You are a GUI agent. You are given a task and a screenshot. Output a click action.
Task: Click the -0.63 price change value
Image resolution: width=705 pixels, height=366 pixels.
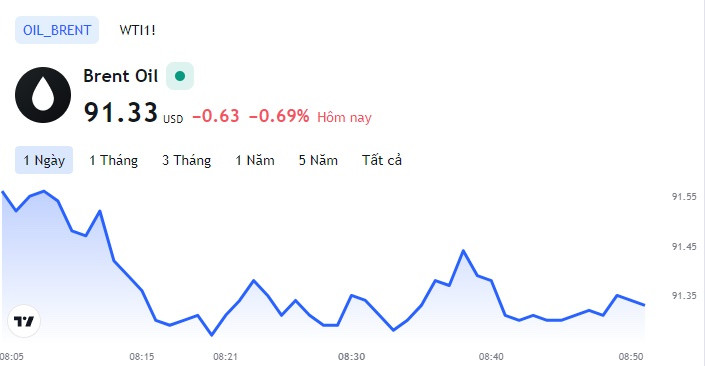(x=216, y=116)
